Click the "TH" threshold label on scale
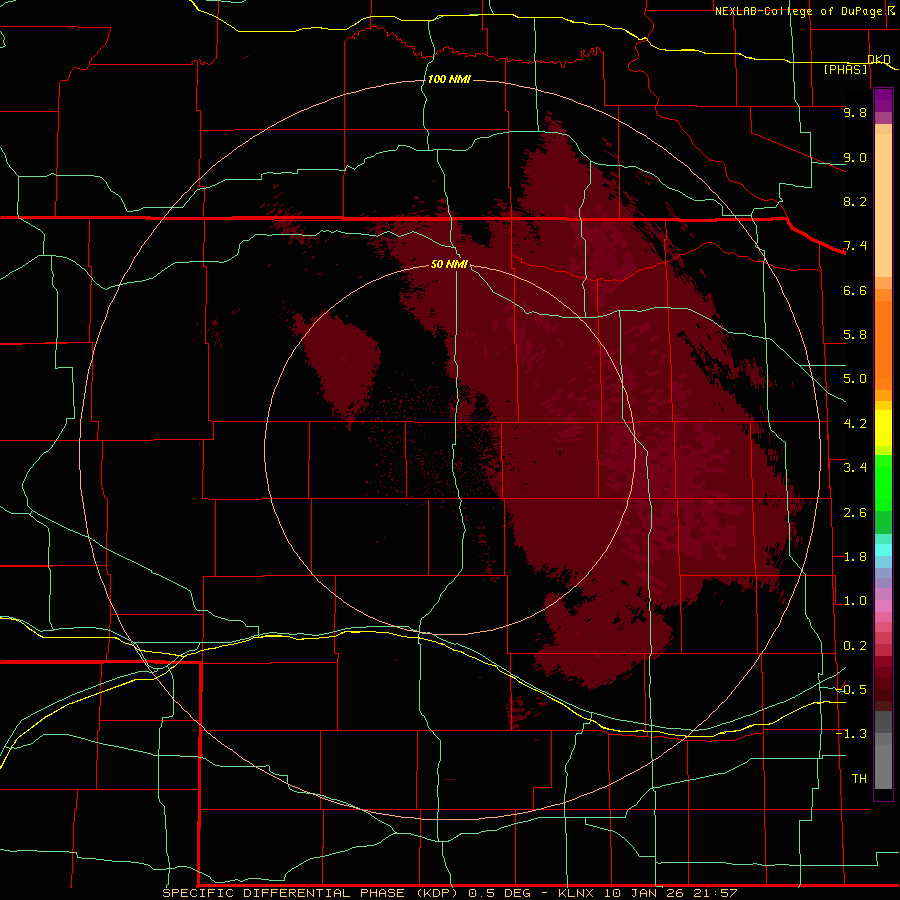The height and width of the screenshot is (900, 900). coord(859,779)
